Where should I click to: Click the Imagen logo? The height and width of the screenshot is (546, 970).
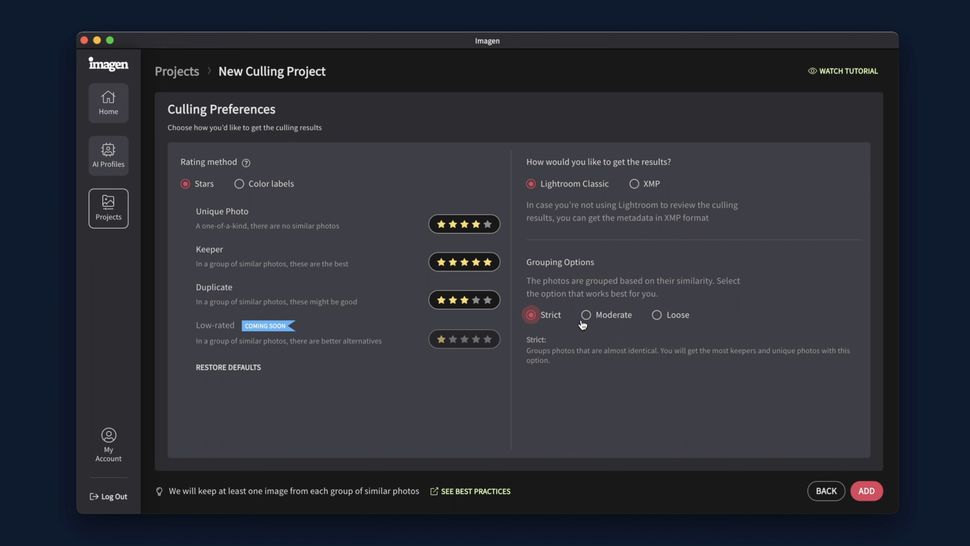108,64
